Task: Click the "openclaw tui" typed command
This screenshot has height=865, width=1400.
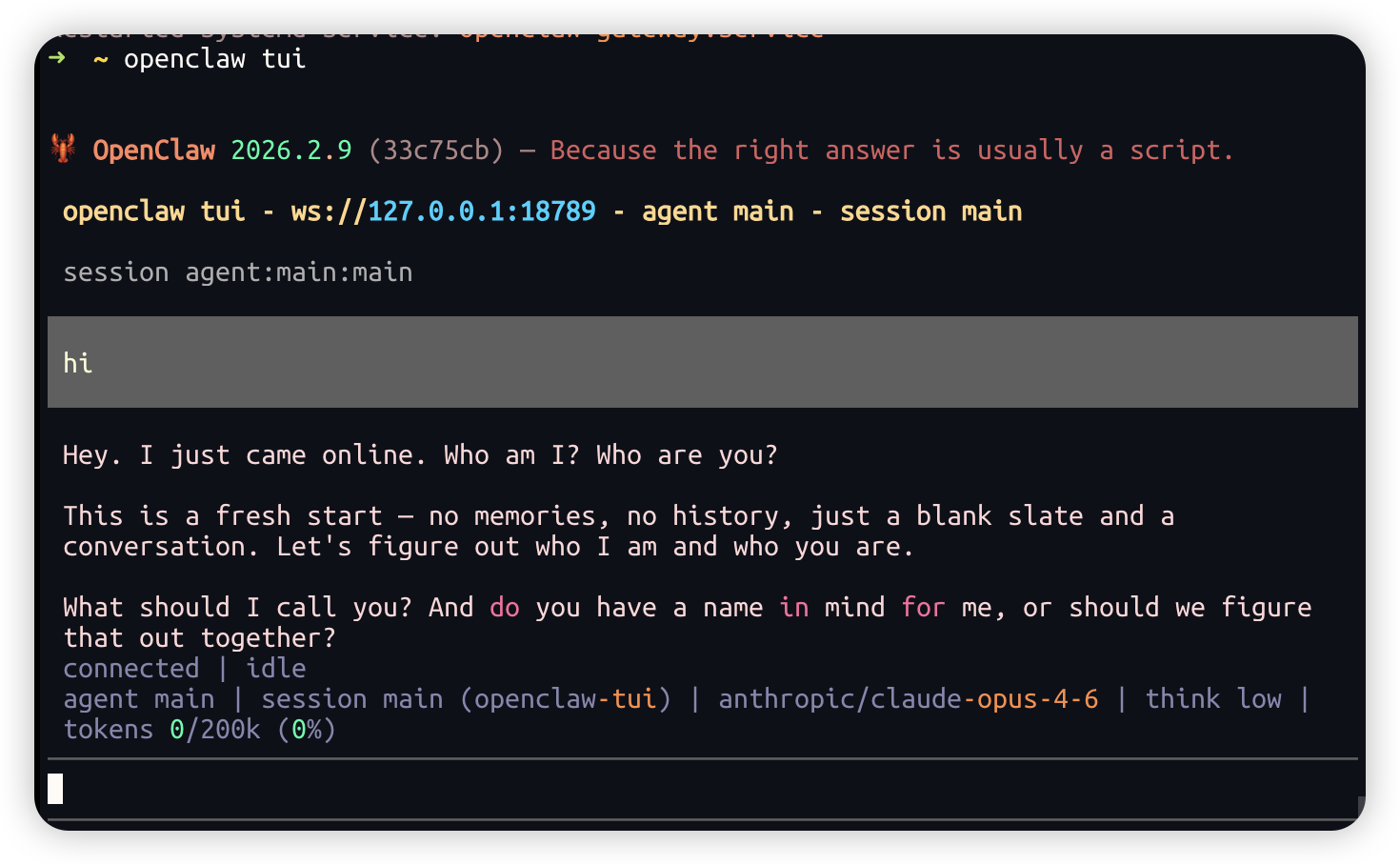Action: coord(214,59)
